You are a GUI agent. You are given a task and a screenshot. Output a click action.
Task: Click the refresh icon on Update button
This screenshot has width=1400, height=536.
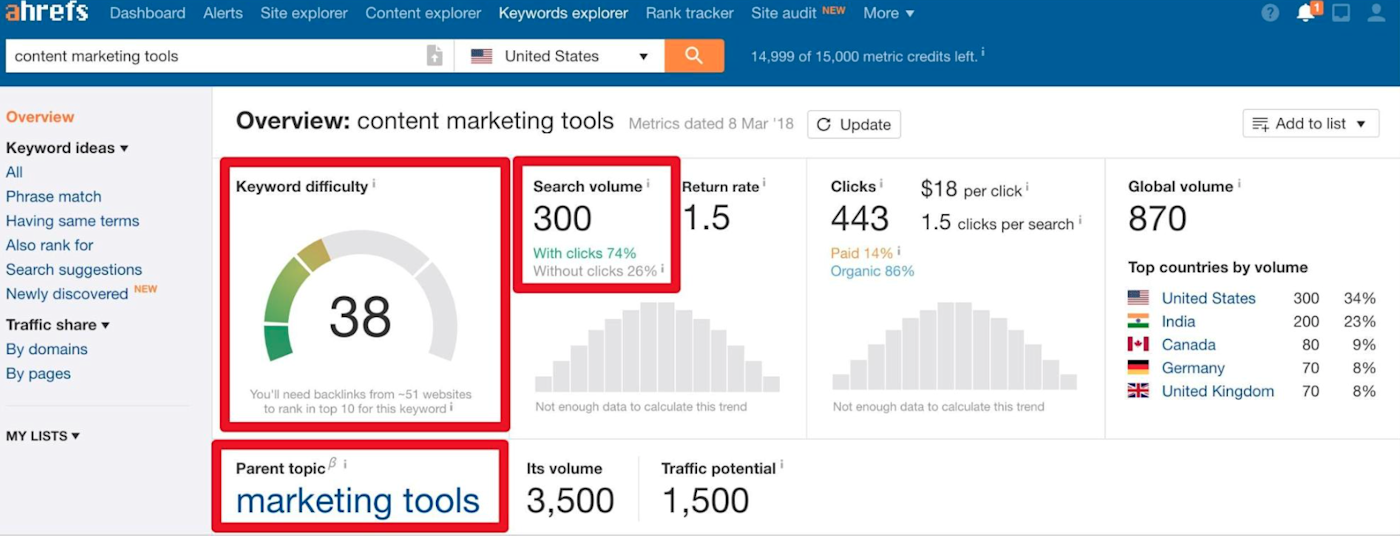824,124
